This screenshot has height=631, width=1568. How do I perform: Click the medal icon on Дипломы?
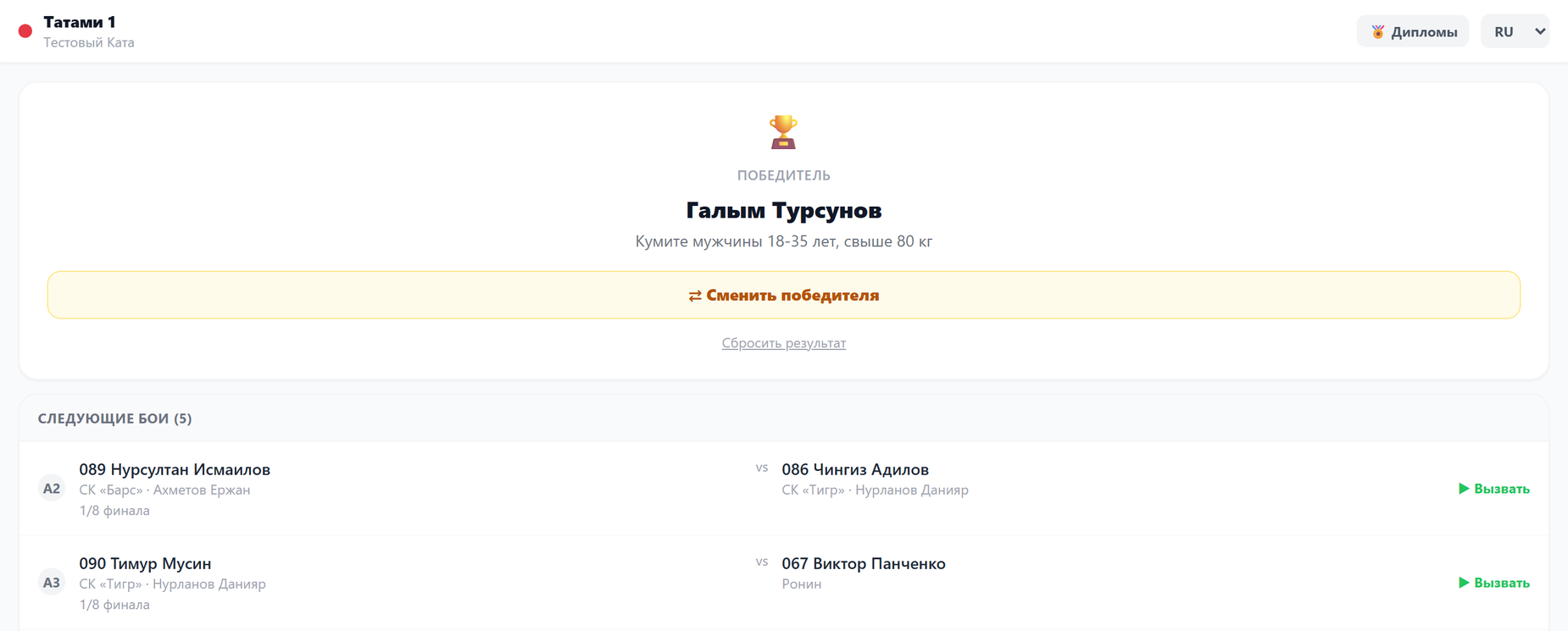click(x=1378, y=32)
